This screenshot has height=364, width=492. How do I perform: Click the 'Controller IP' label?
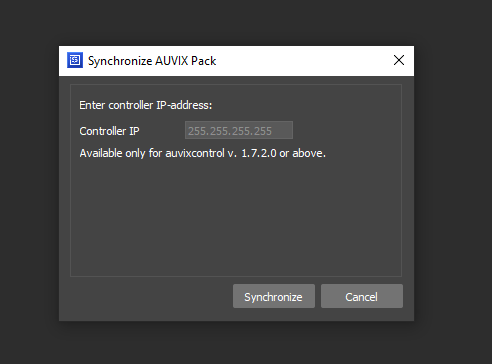109,131
